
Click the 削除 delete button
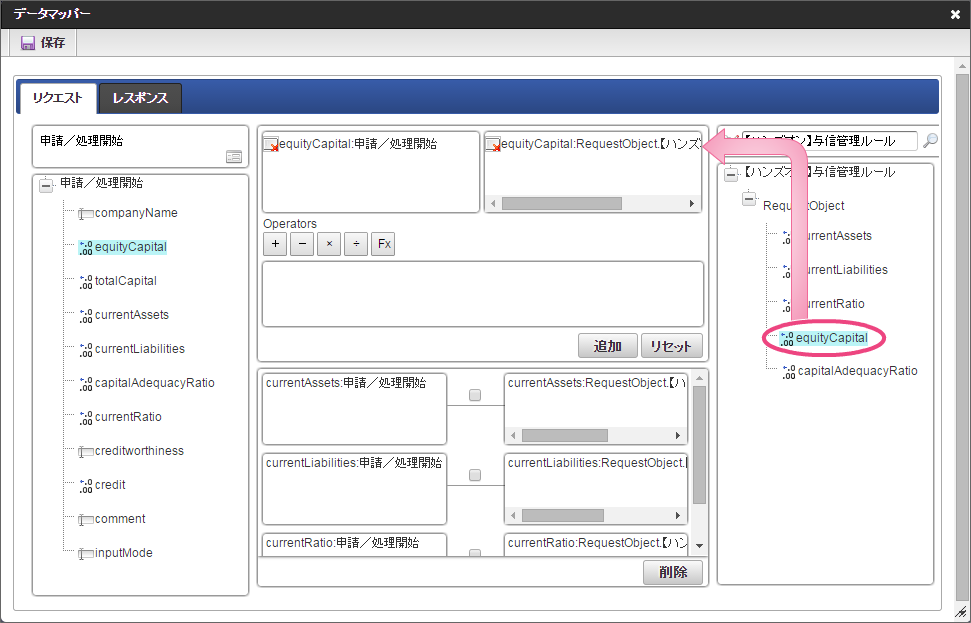coord(673,572)
